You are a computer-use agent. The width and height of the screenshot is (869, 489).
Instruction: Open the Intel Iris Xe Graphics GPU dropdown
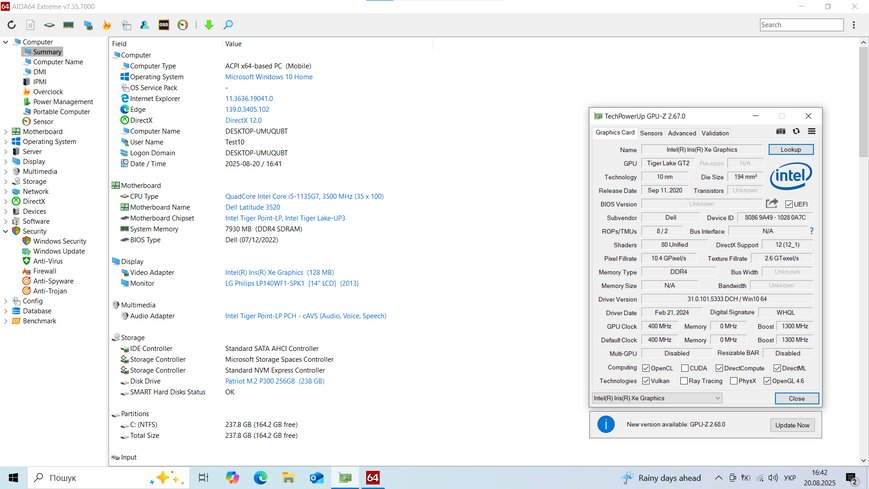click(657, 398)
